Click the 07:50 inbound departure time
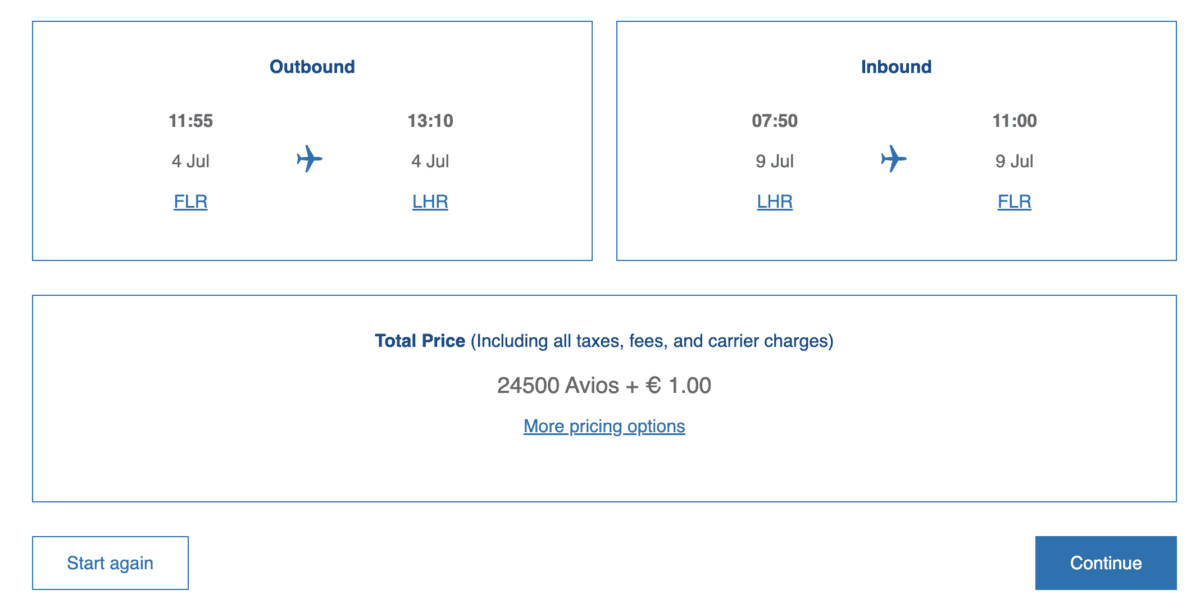The image size is (1200, 613). 775,121
